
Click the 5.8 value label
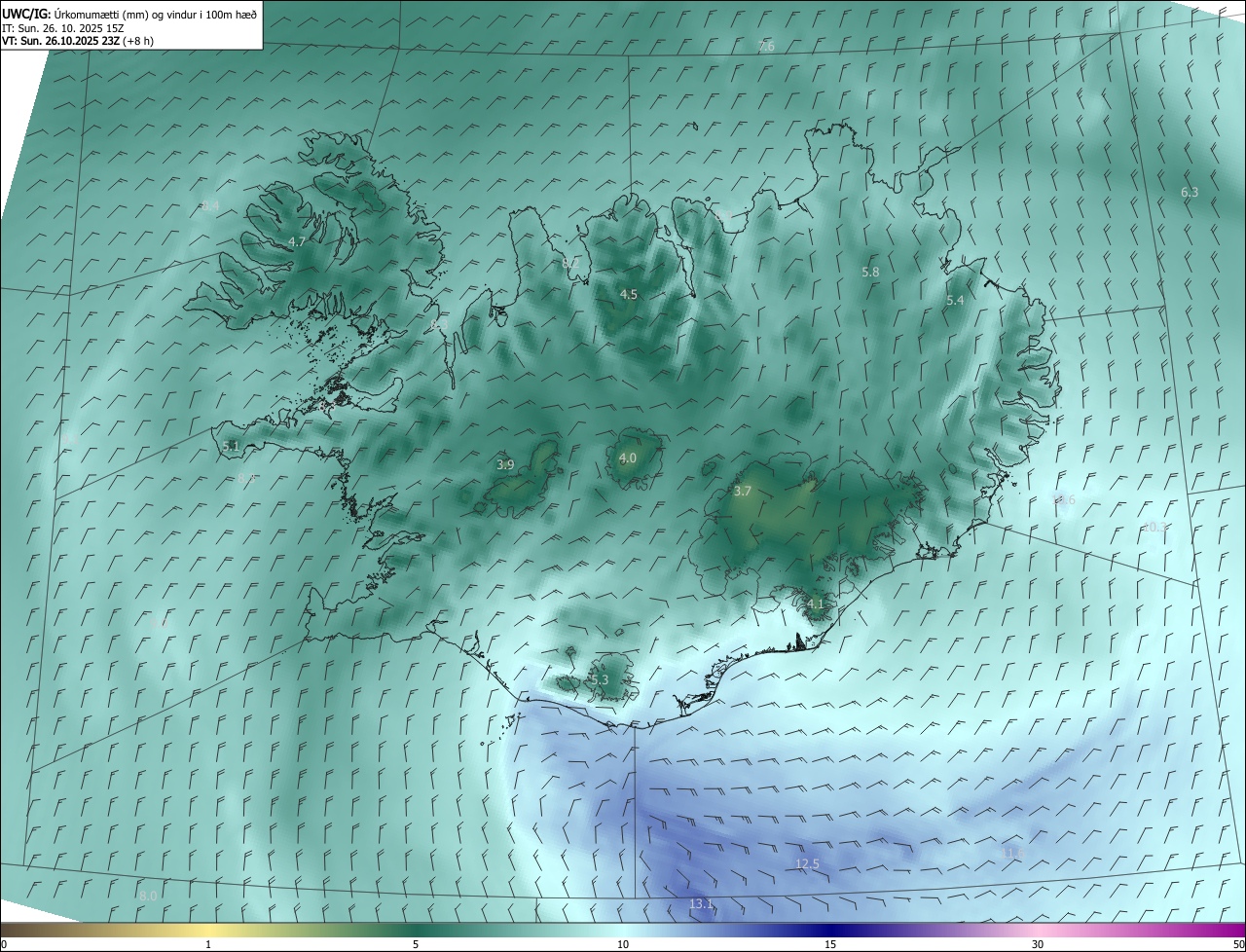pos(870,273)
